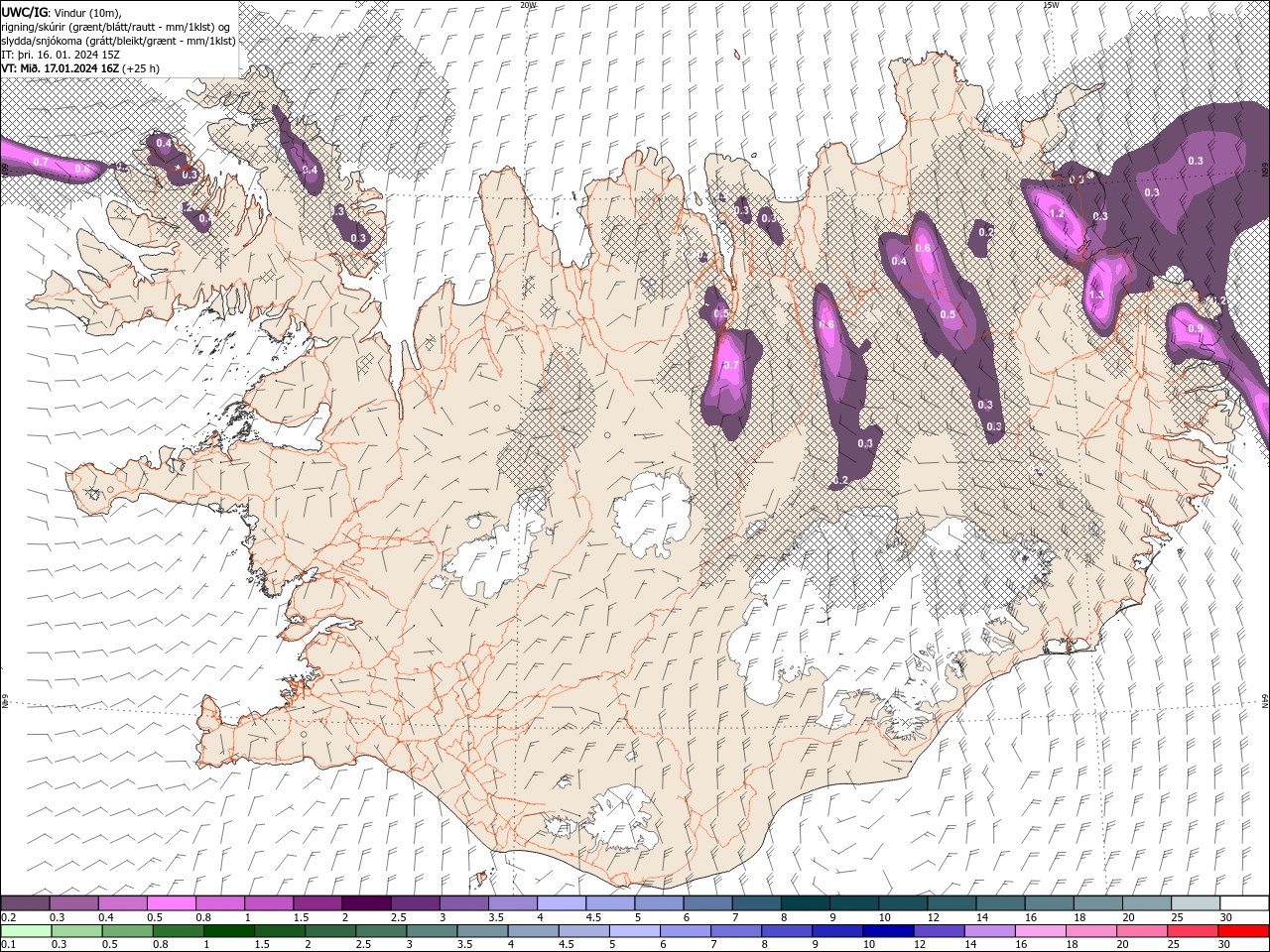The width and height of the screenshot is (1270, 952).
Task: Click the 20W longitude label
Action: click(x=528, y=5)
